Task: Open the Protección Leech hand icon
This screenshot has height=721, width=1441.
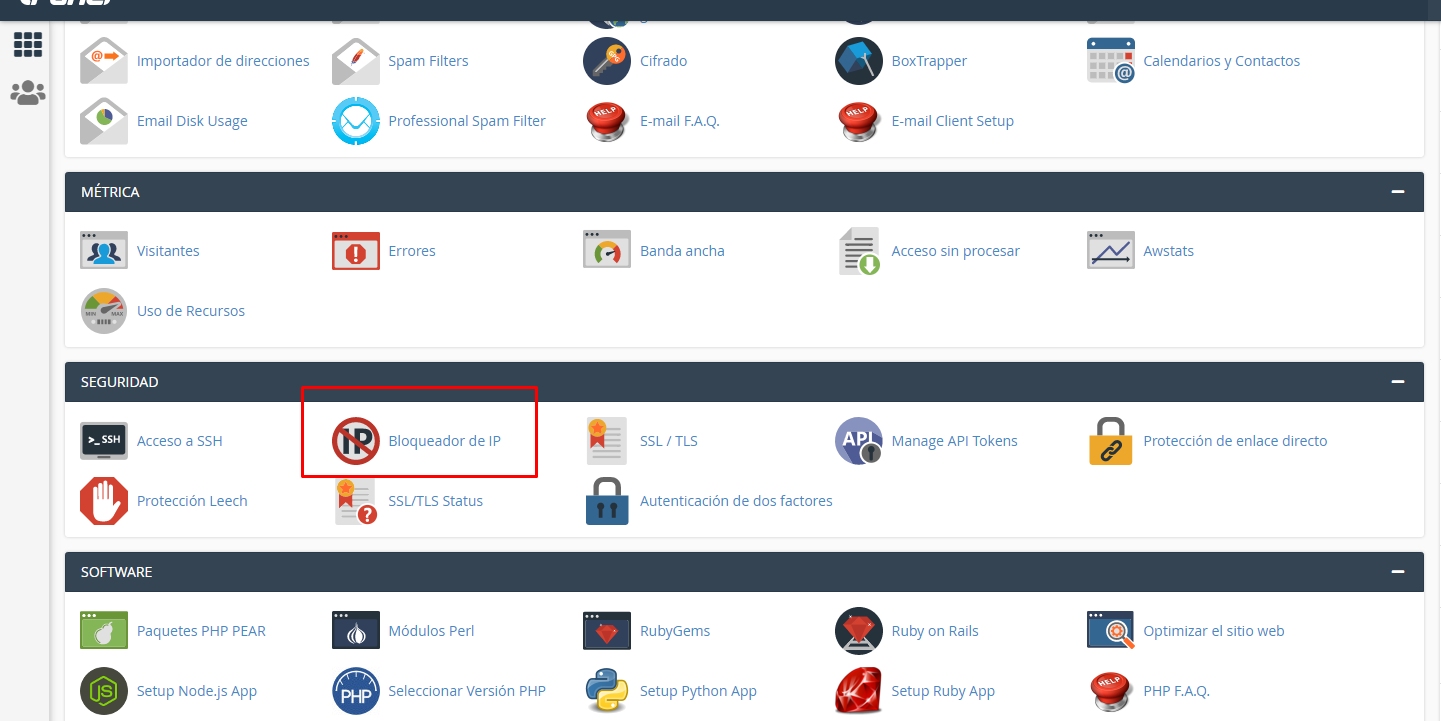Action: click(x=104, y=501)
